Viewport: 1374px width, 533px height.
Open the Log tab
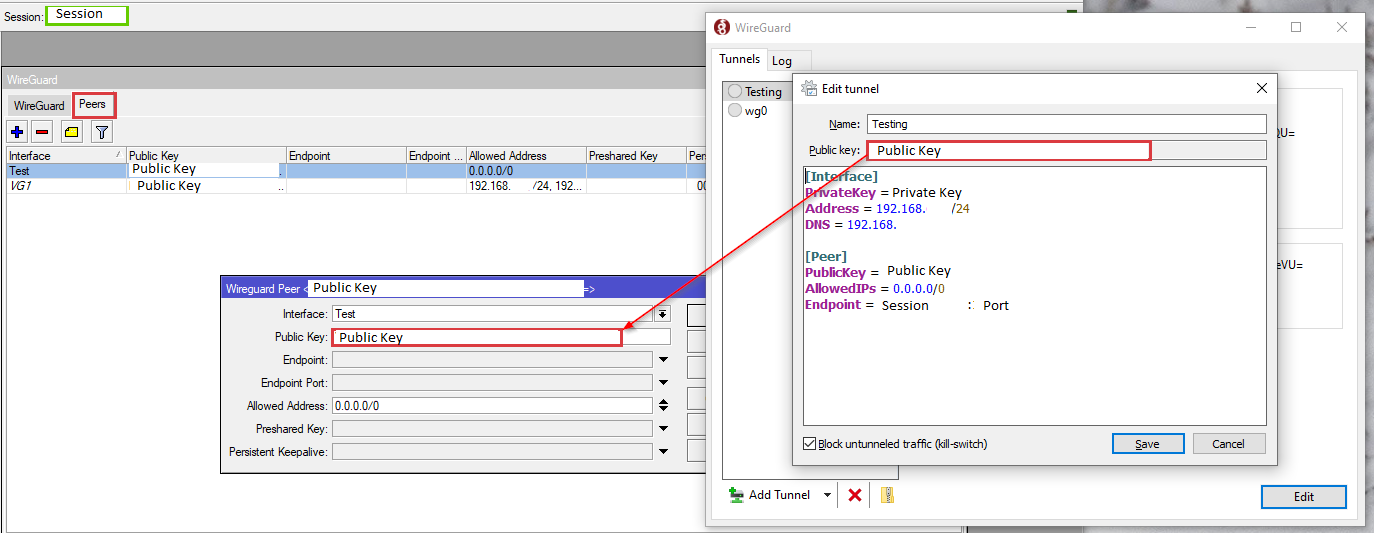click(782, 61)
